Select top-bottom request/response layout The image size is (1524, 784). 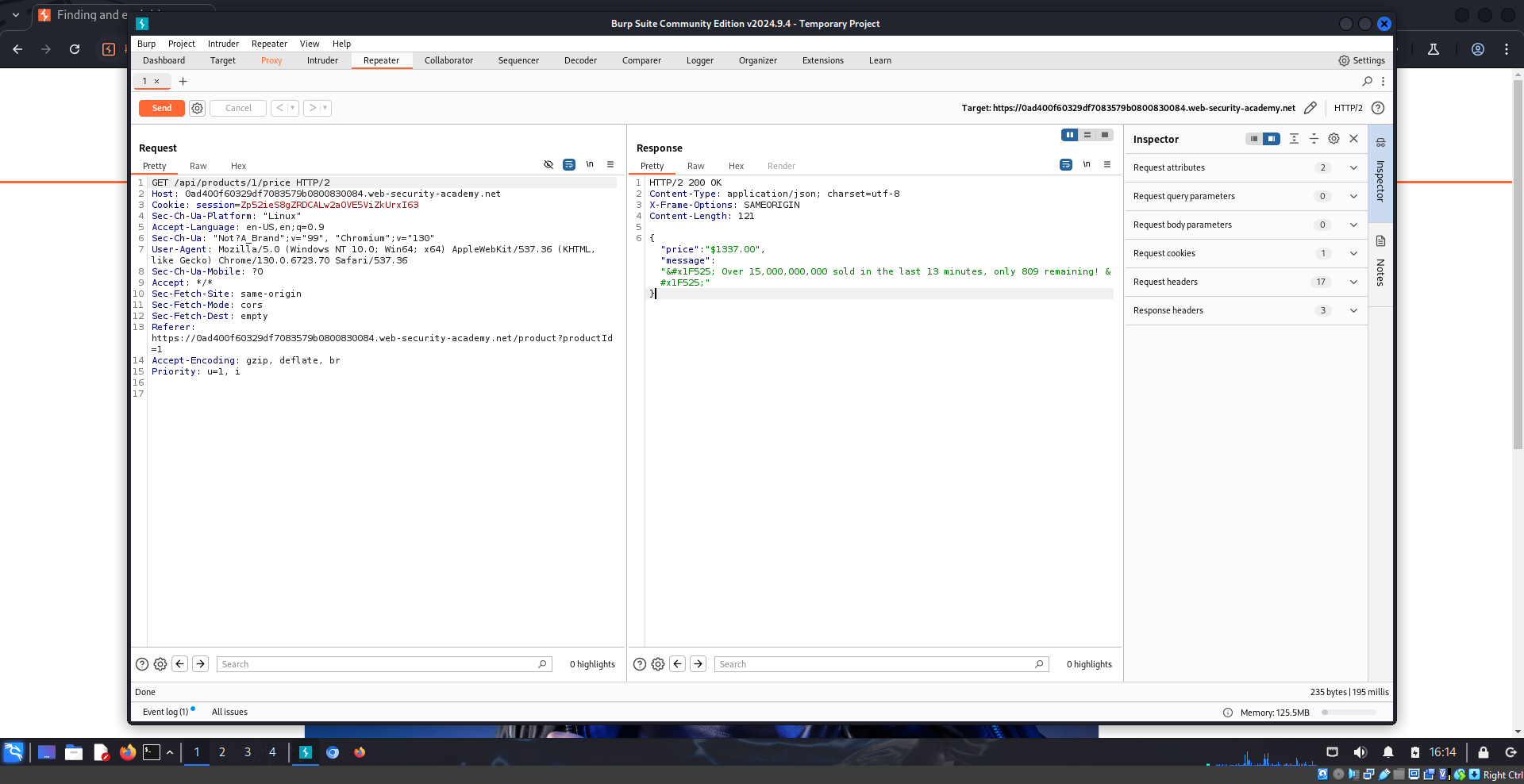(1087, 135)
